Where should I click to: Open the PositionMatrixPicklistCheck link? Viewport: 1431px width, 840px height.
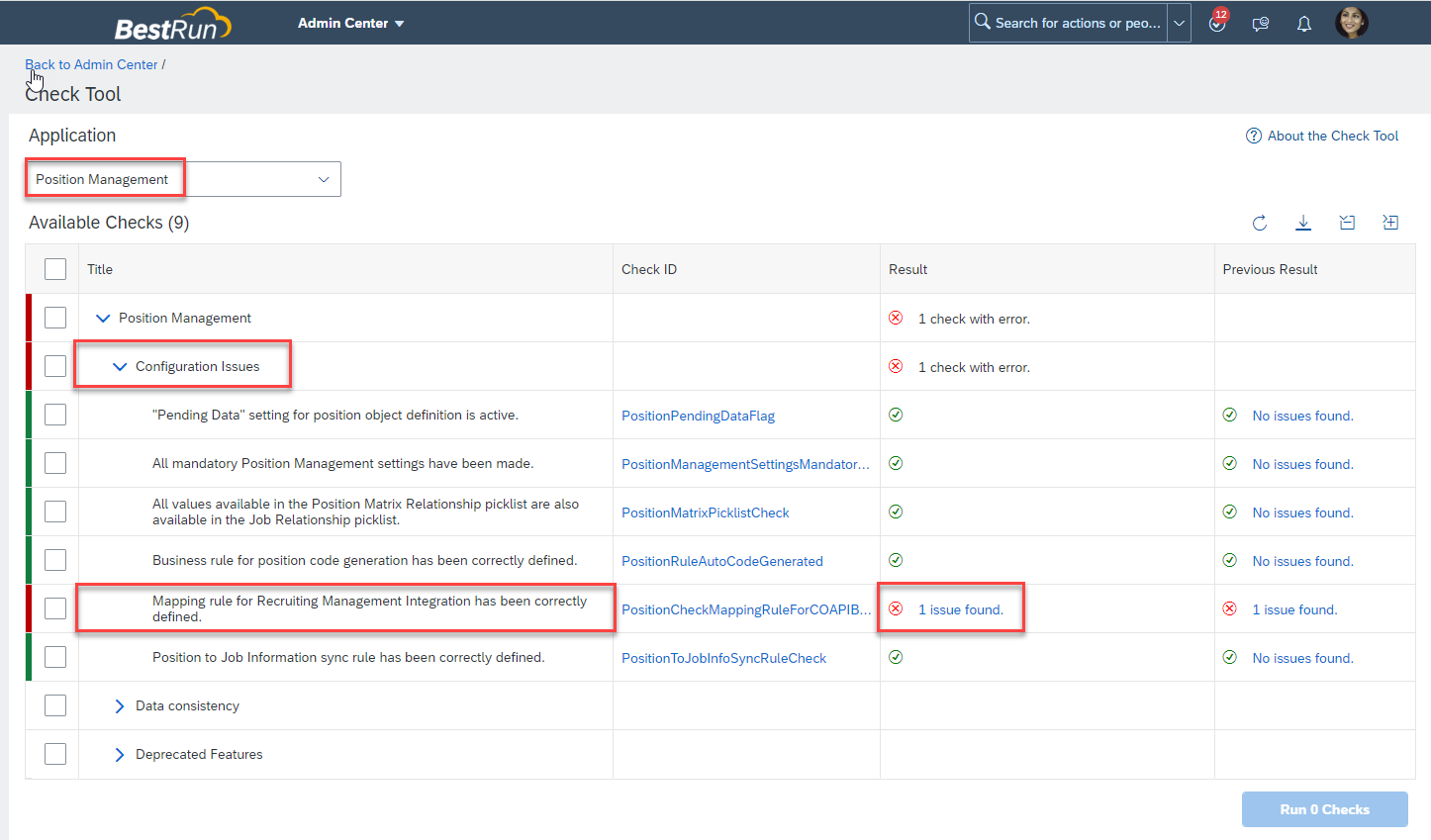pyautogui.click(x=705, y=513)
